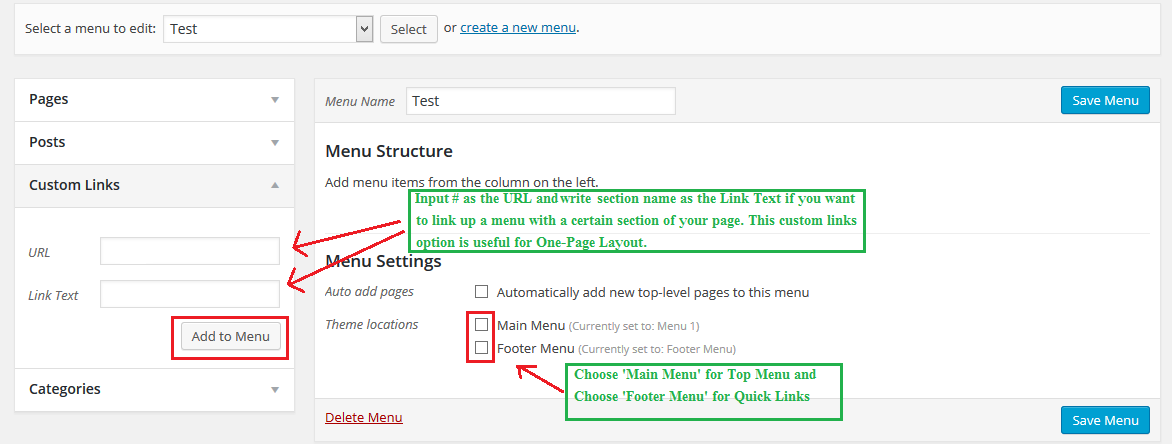Viewport: 1172px width, 444px height.
Task: Open the Pages section header
Action: (49, 100)
